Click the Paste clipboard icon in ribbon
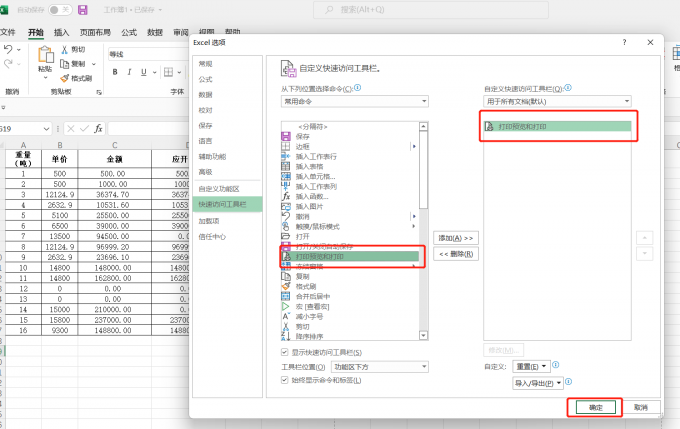The image size is (680, 429). 45,56
